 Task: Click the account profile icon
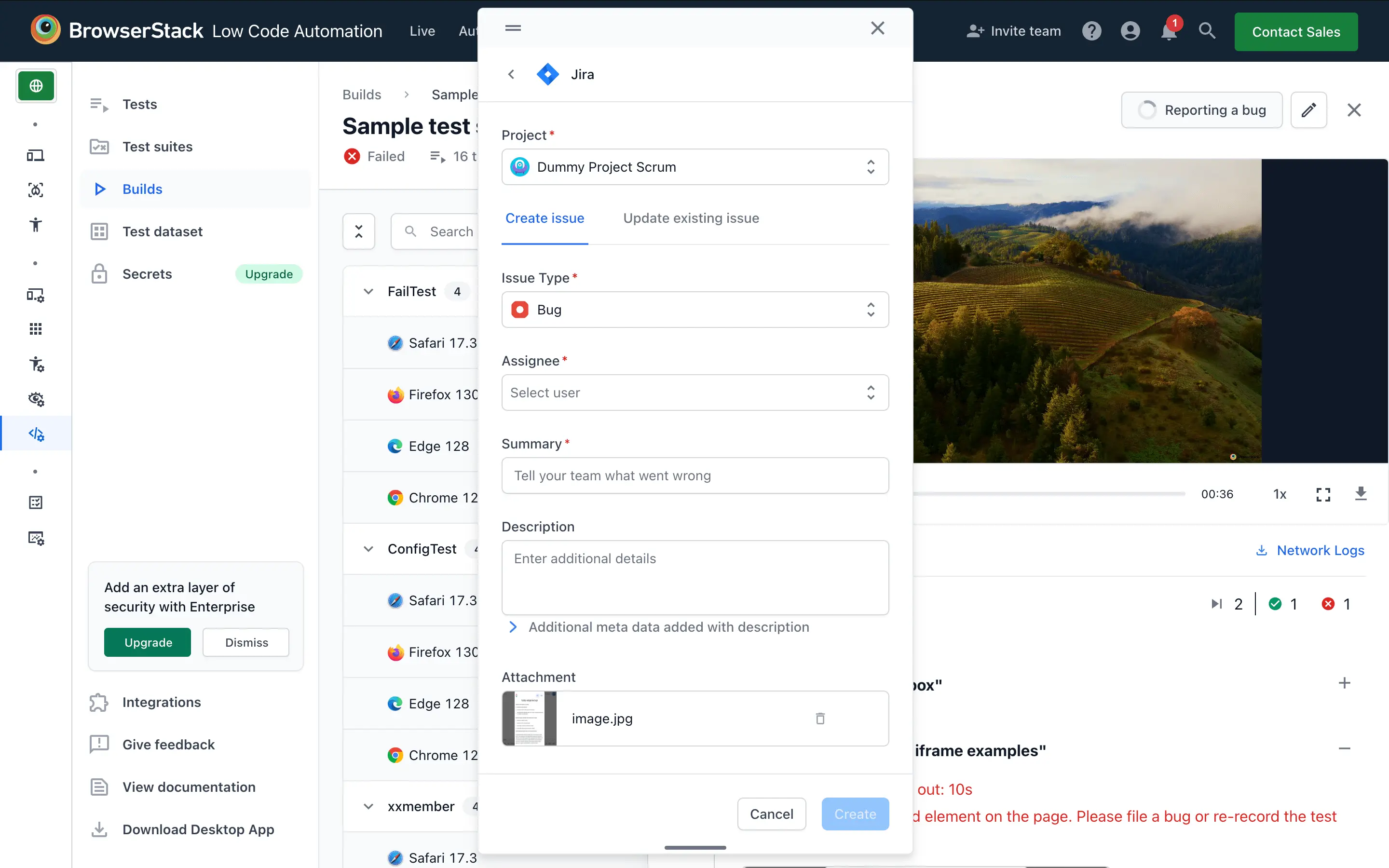pyautogui.click(x=1130, y=31)
